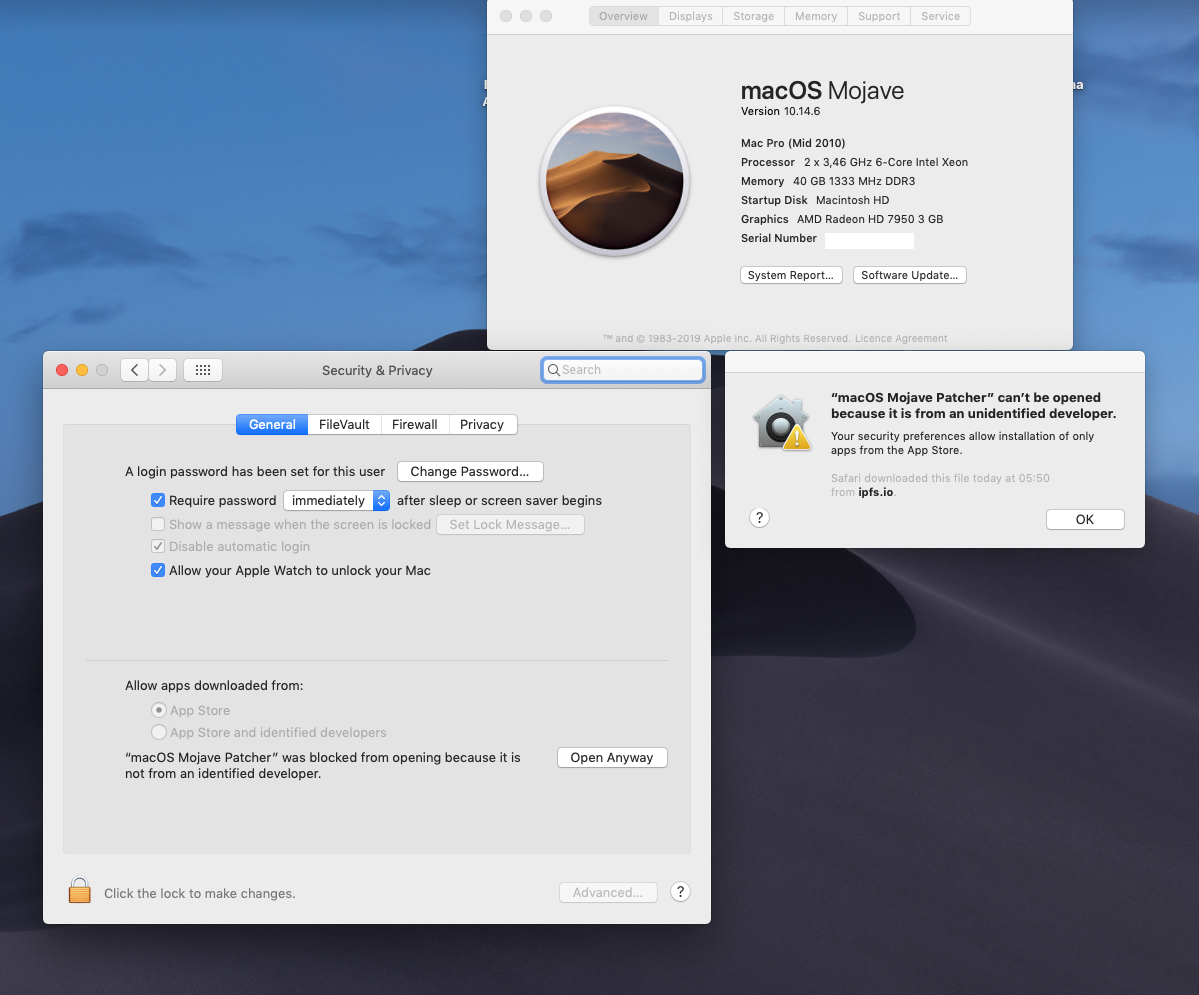Close the Security & Privacy window
Viewport: 1199px width, 995px height.
[62, 370]
